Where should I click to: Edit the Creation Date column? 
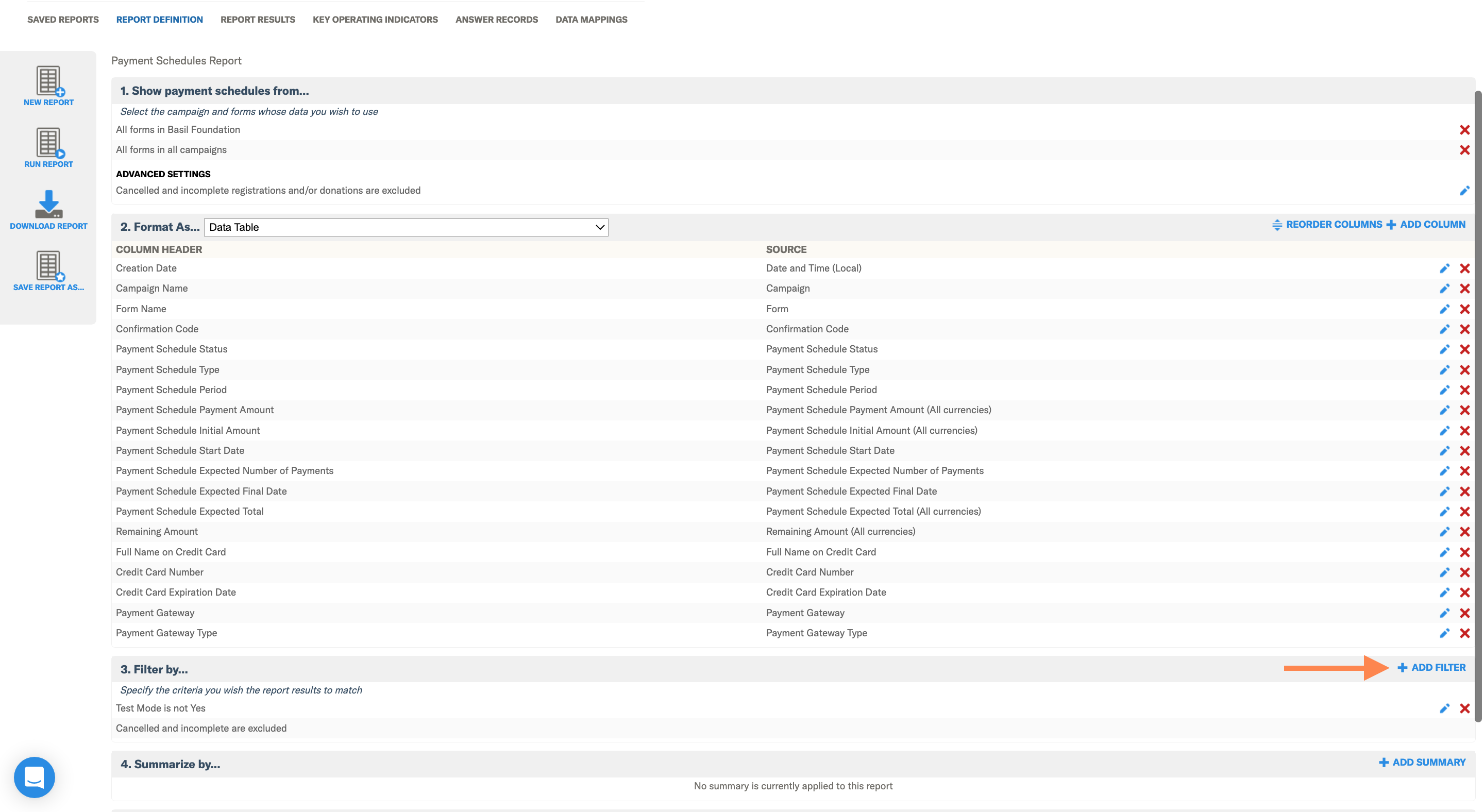pyautogui.click(x=1444, y=268)
